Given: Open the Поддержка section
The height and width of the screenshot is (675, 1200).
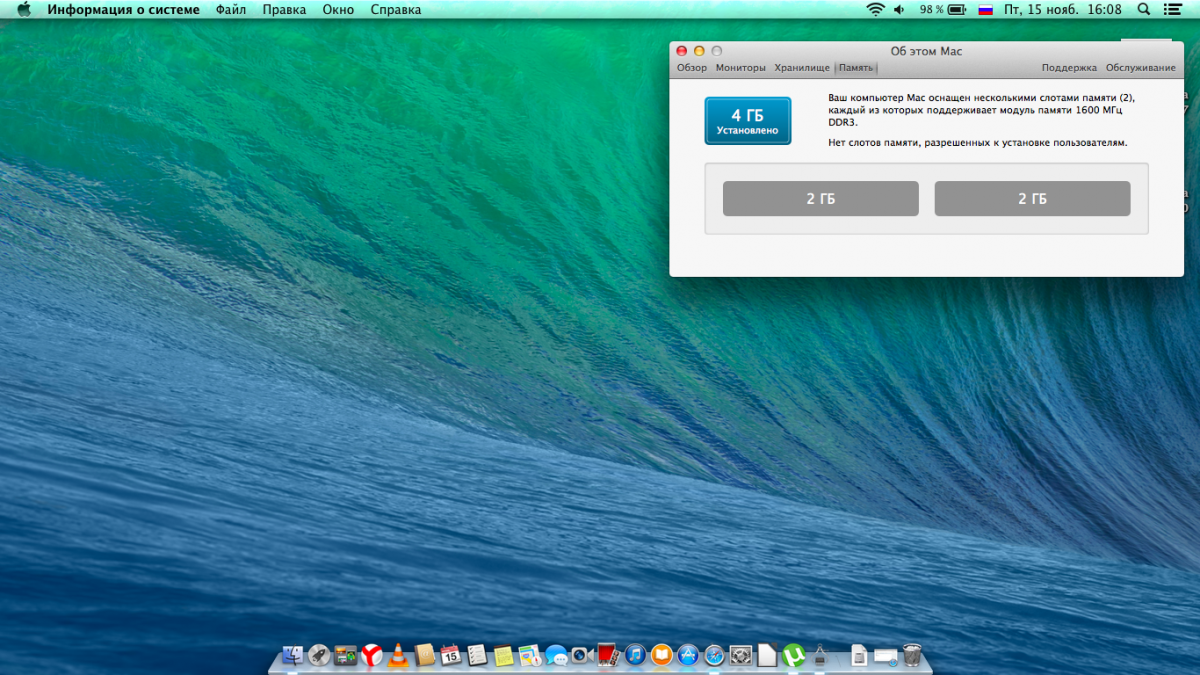Looking at the screenshot, I should click(1069, 68).
